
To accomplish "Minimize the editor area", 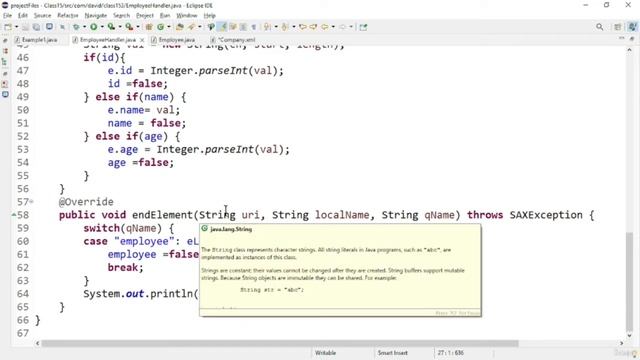I will coord(621,38).
